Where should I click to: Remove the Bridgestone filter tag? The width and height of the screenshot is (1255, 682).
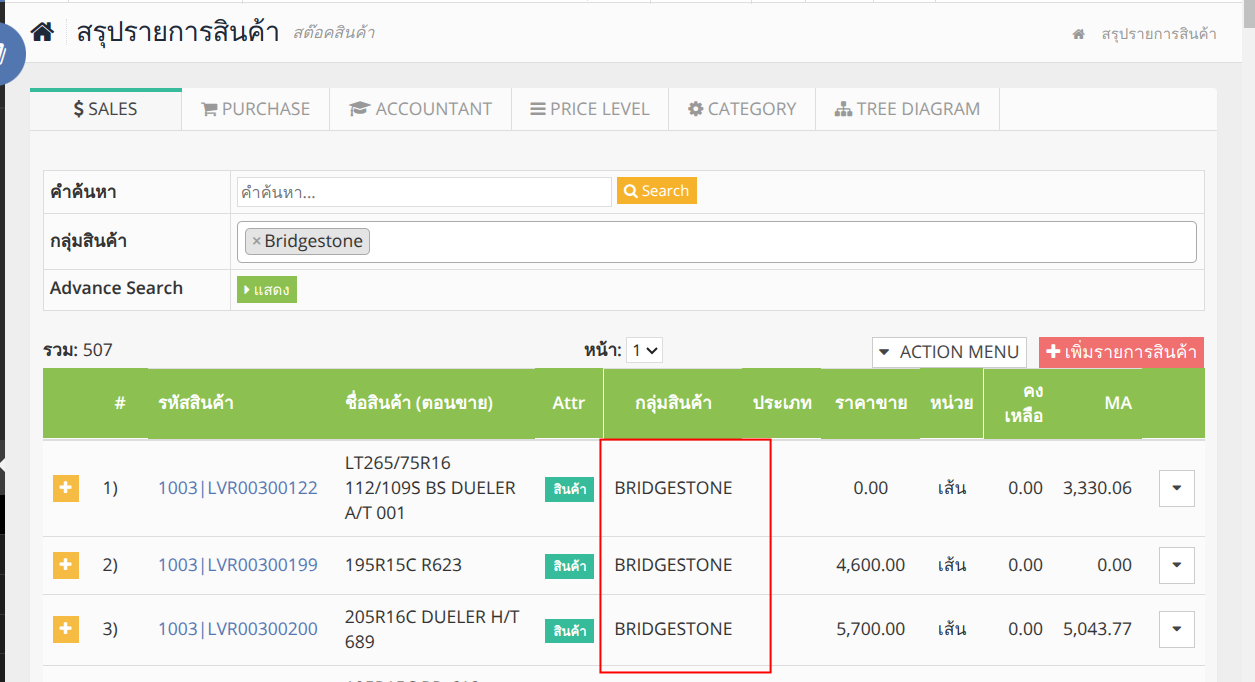256,242
